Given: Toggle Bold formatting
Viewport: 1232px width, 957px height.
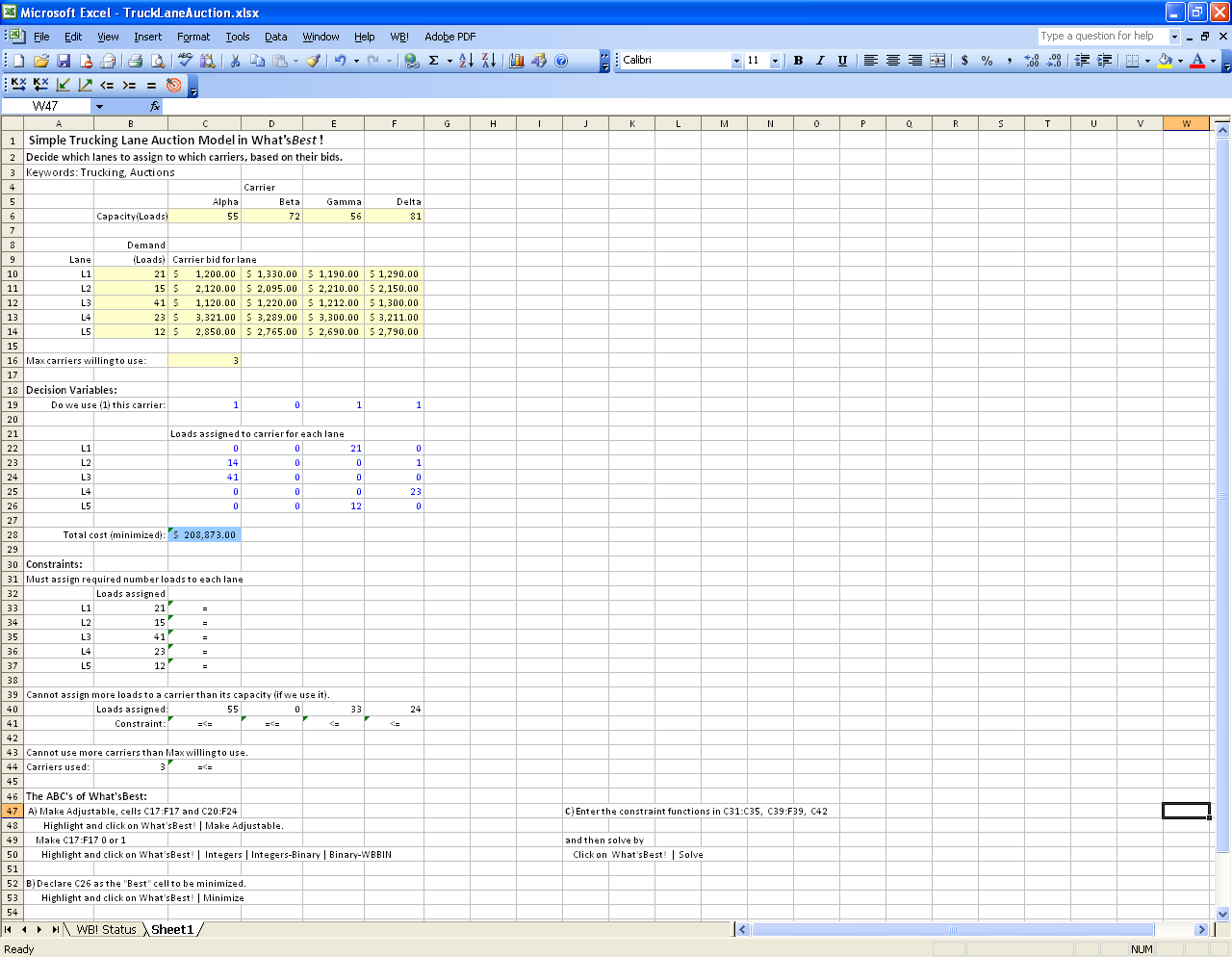Looking at the screenshot, I should click(798, 61).
